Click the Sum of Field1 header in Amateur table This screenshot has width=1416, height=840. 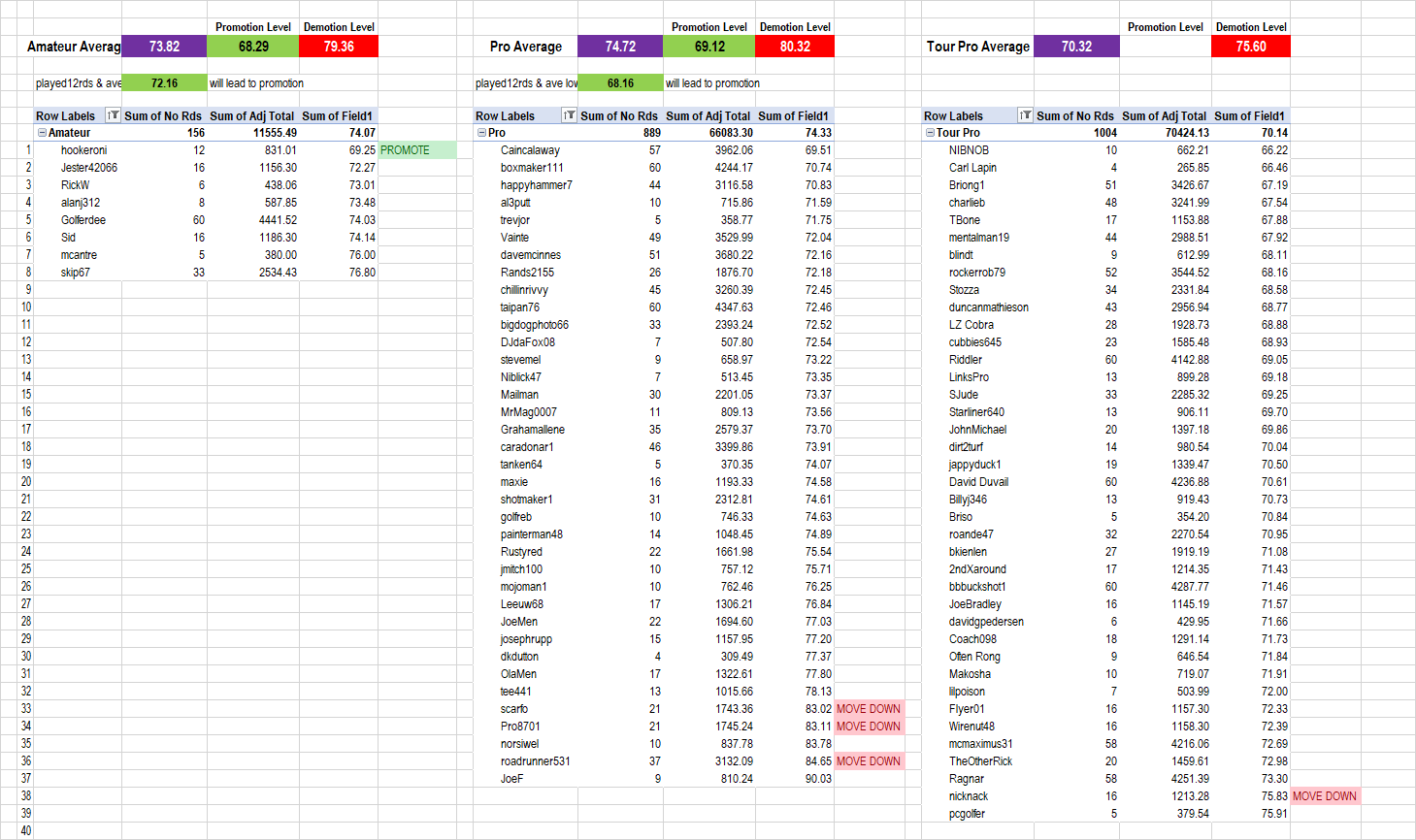point(337,115)
